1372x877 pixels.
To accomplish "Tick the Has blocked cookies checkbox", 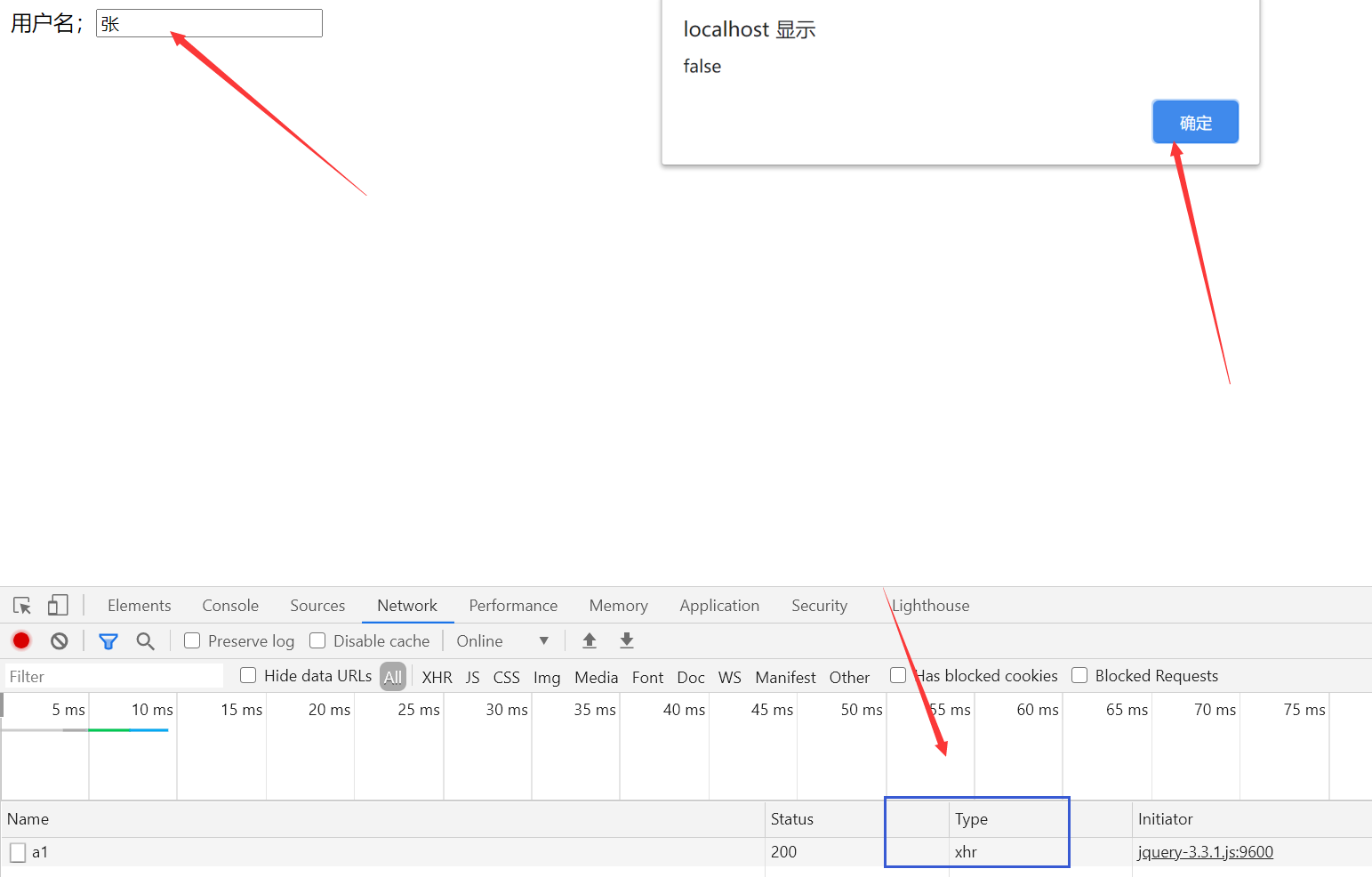I will pyautogui.click(x=898, y=675).
